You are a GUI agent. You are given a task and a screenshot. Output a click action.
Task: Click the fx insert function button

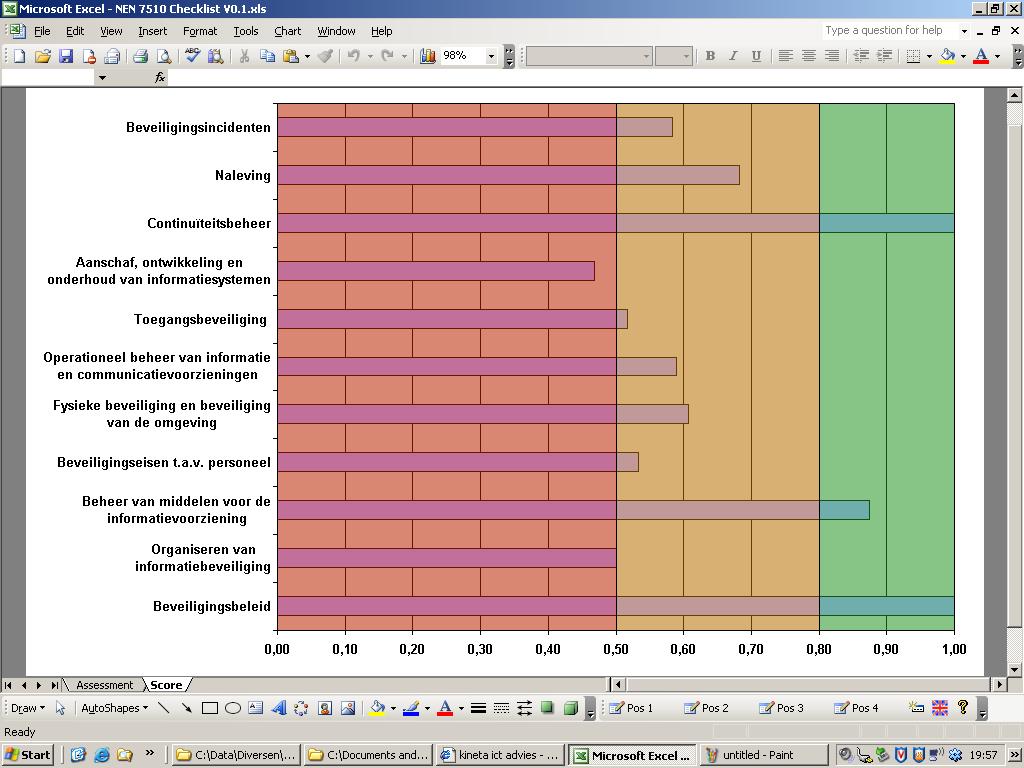point(160,78)
